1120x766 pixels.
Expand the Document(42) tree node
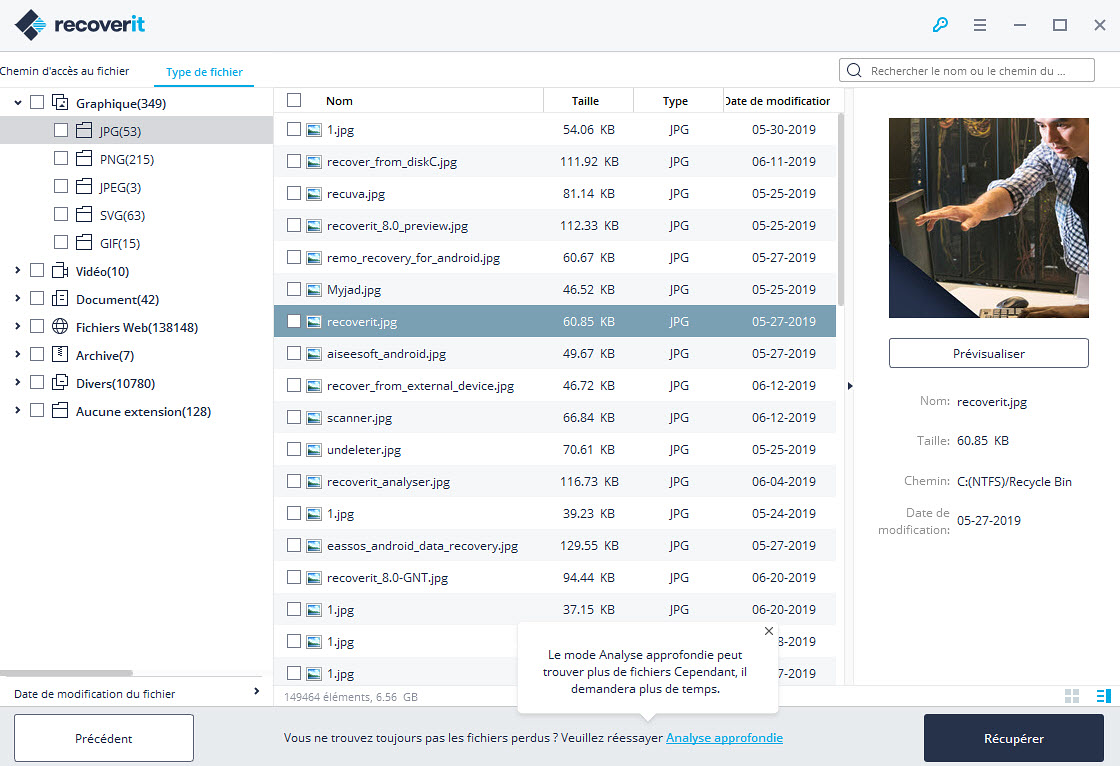tap(18, 298)
